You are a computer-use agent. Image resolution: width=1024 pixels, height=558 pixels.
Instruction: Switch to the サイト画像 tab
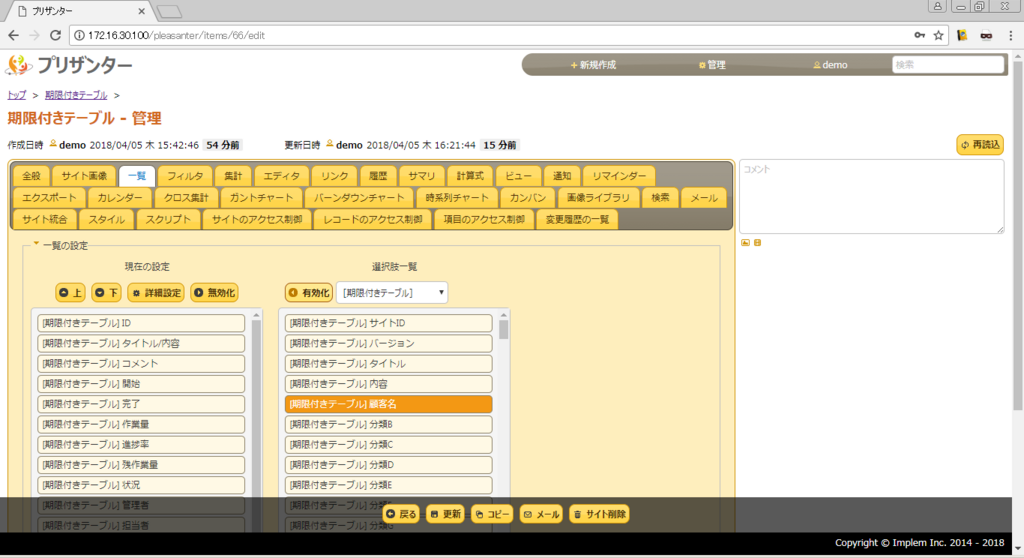[x=84, y=176]
